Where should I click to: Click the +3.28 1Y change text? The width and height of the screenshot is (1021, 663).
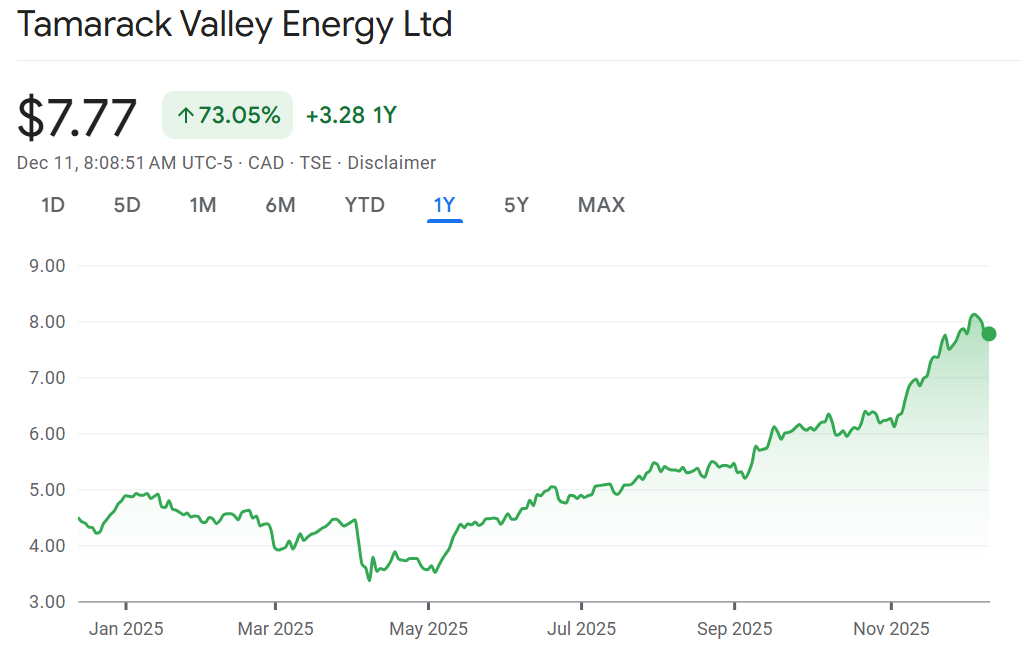pyautogui.click(x=351, y=115)
